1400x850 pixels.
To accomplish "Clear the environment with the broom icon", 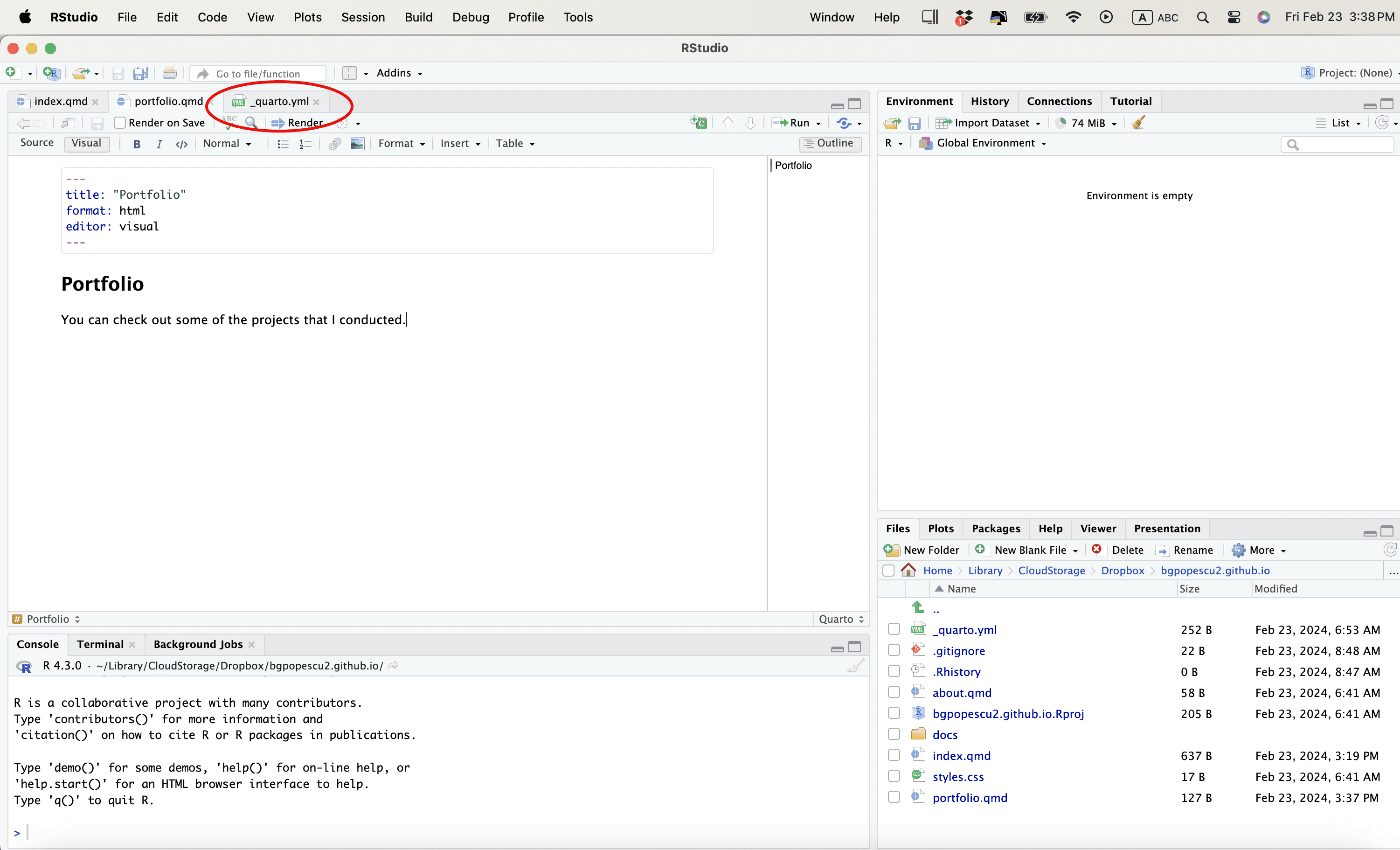I will click(1138, 123).
